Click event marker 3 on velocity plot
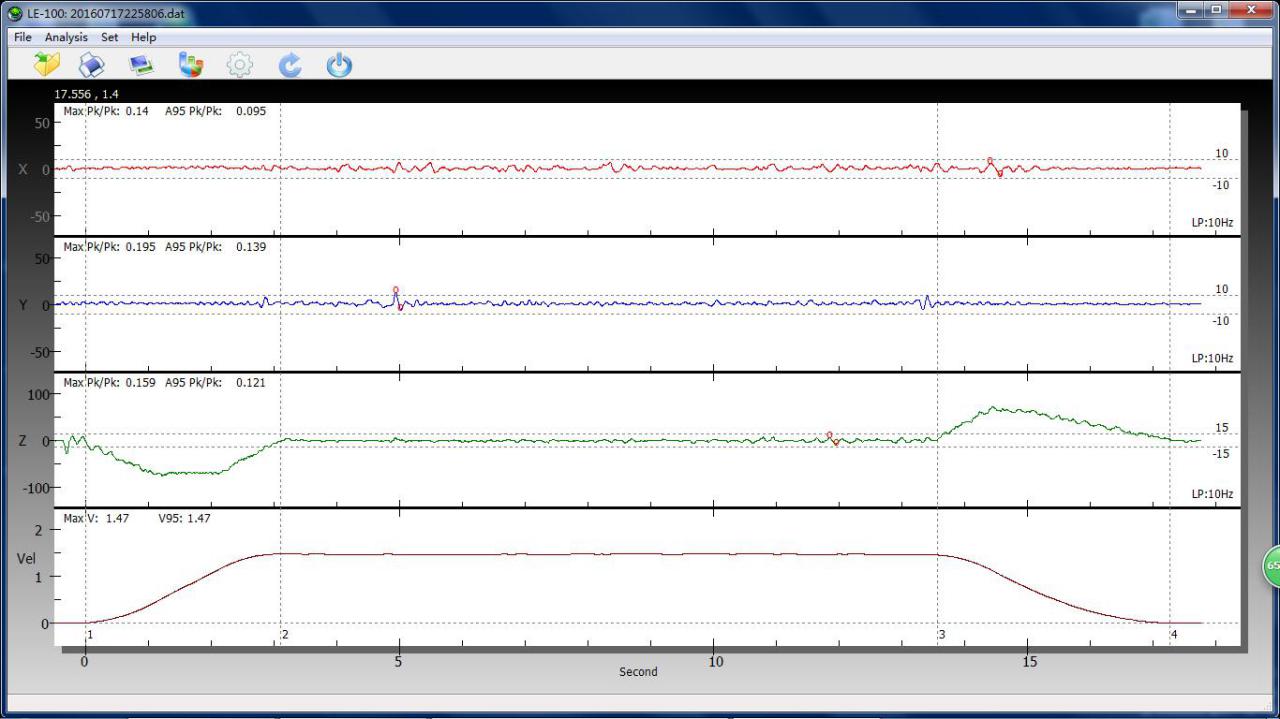Screen dimensions: 1280x719 pyautogui.click(x=941, y=635)
